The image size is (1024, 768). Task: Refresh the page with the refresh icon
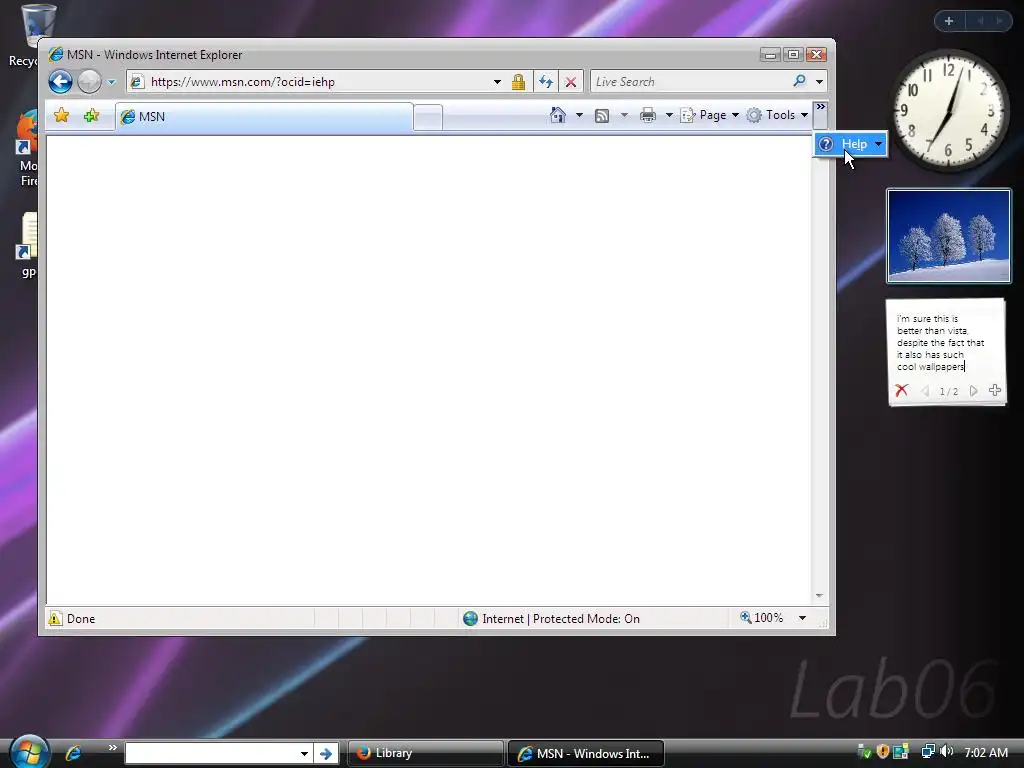coord(546,82)
